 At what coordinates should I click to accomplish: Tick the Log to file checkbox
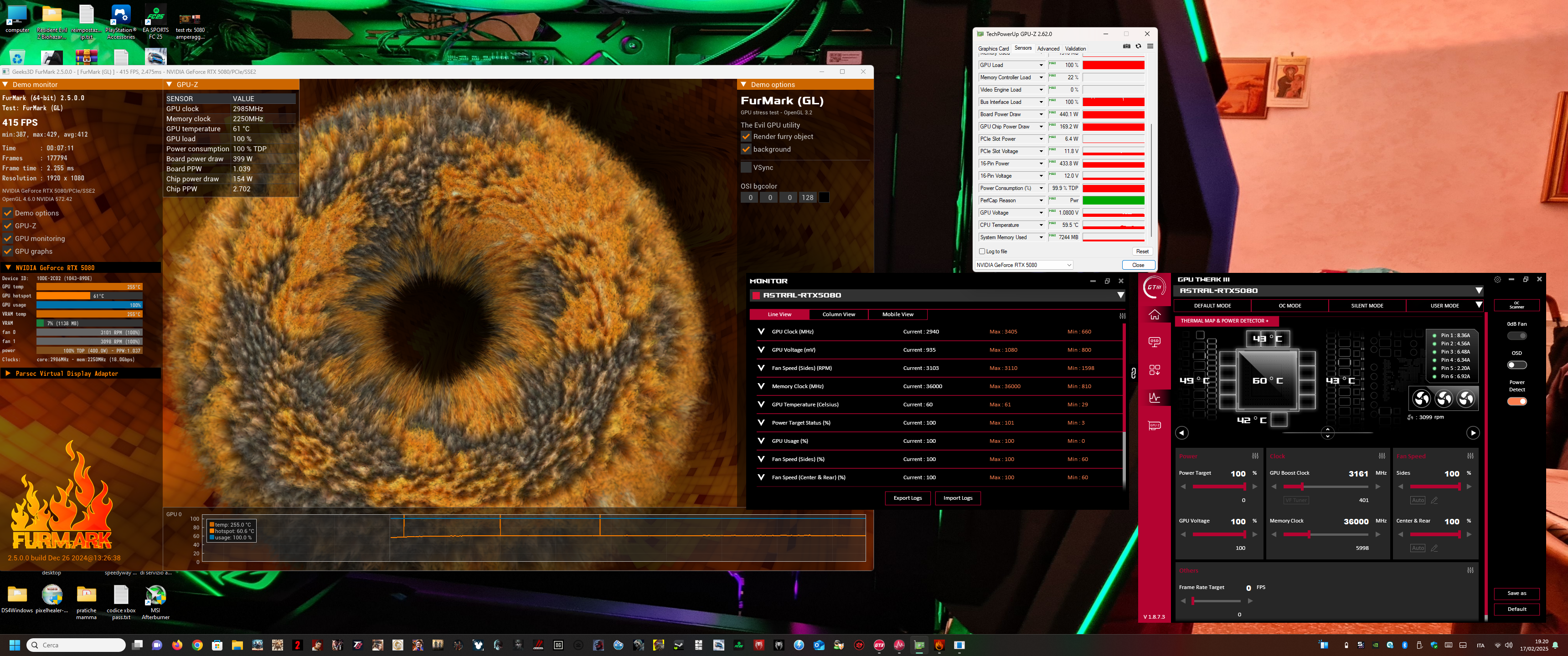(982, 251)
